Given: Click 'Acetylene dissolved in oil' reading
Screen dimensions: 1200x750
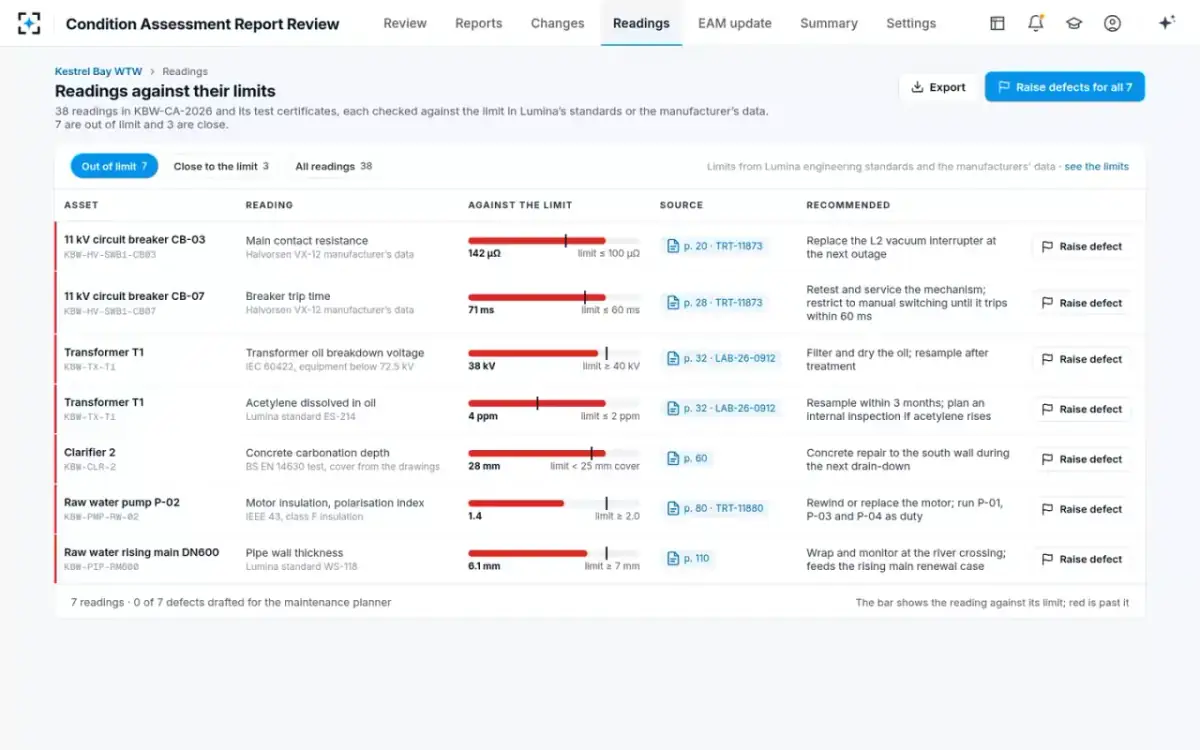Looking at the screenshot, I should (311, 403).
